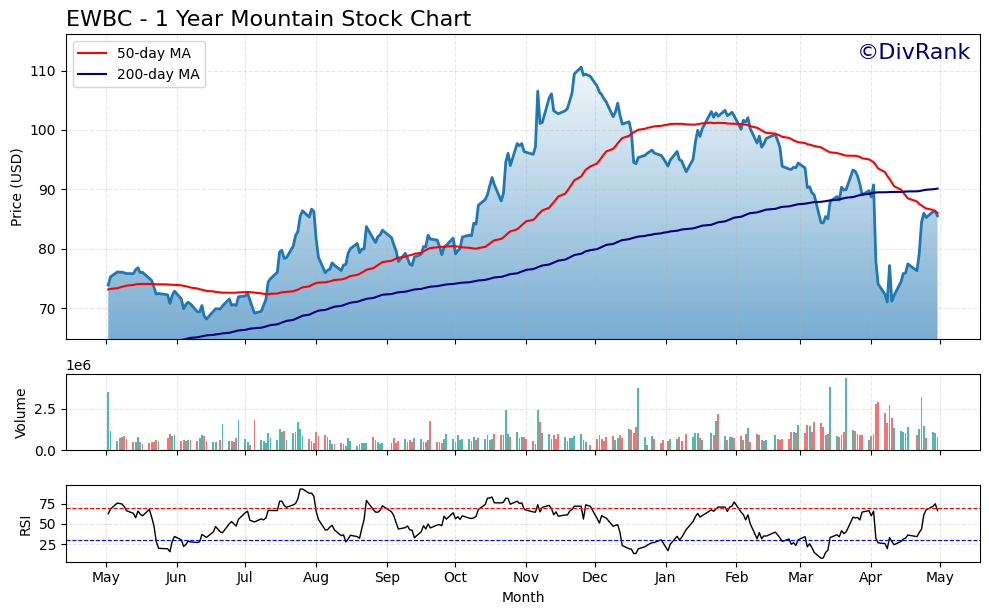This screenshot has height=615, width=989.
Task: Select the 110 price tick label
Action: (43, 71)
